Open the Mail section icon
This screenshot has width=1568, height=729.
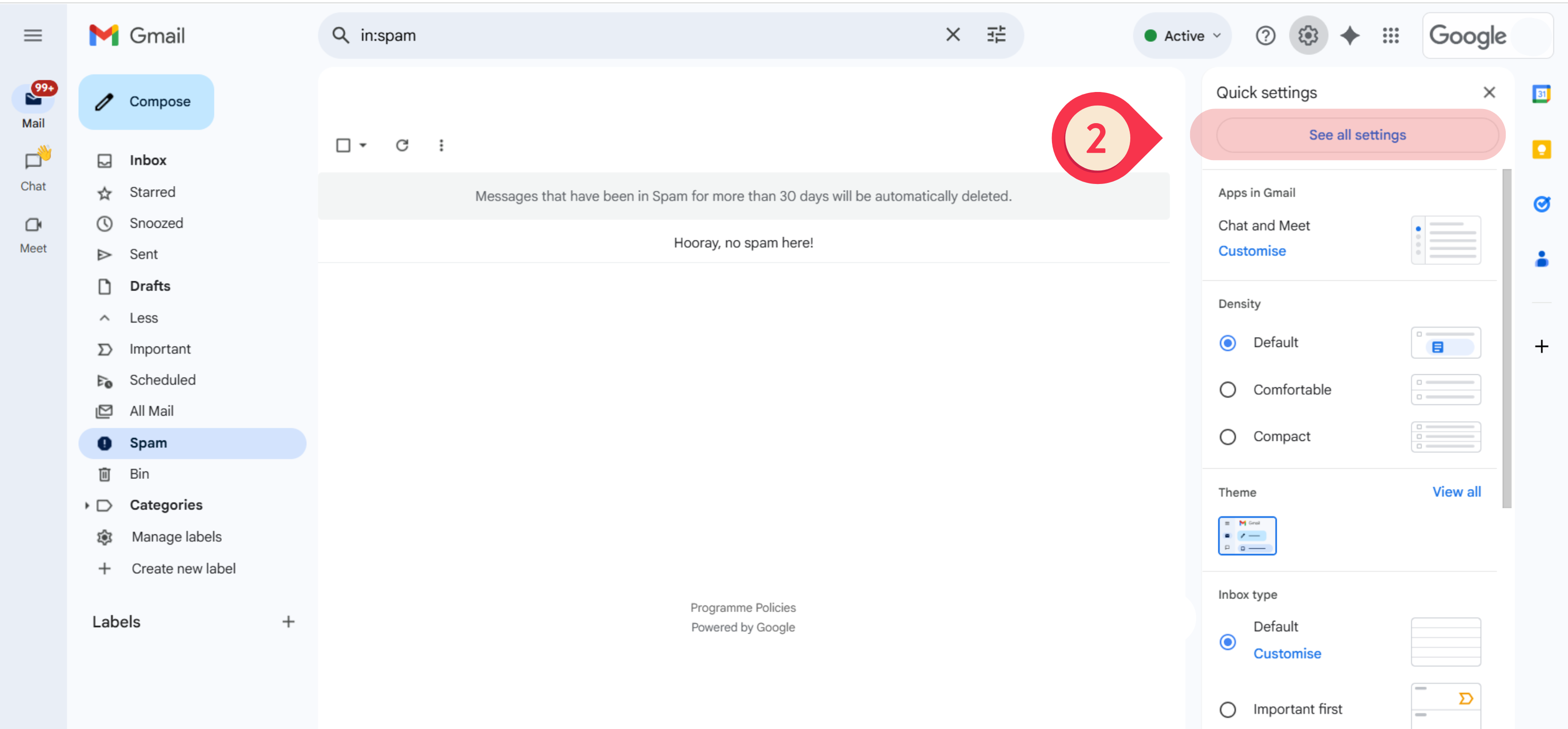click(x=33, y=99)
